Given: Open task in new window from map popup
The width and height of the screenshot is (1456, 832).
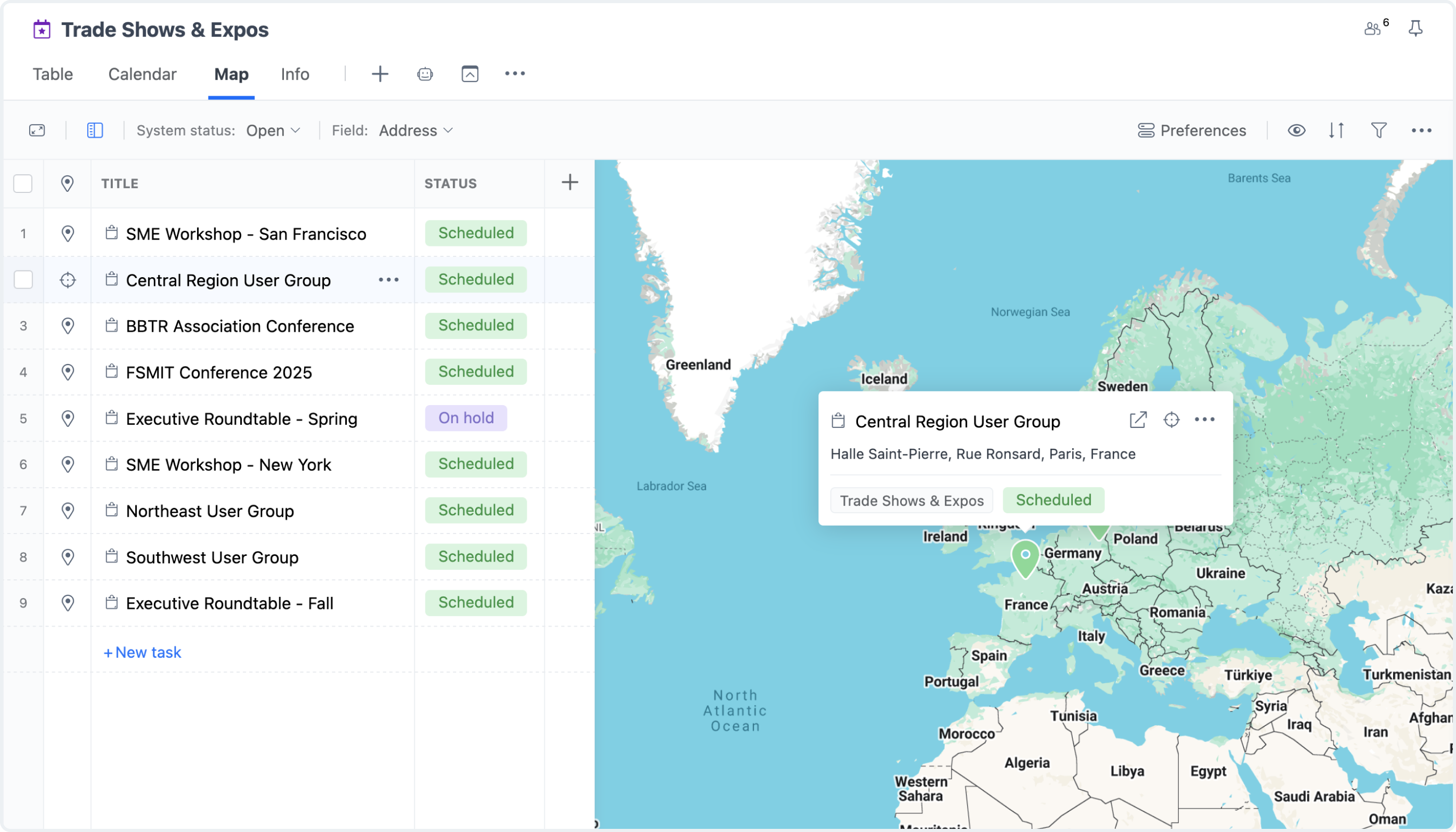Looking at the screenshot, I should pyautogui.click(x=1138, y=420).
